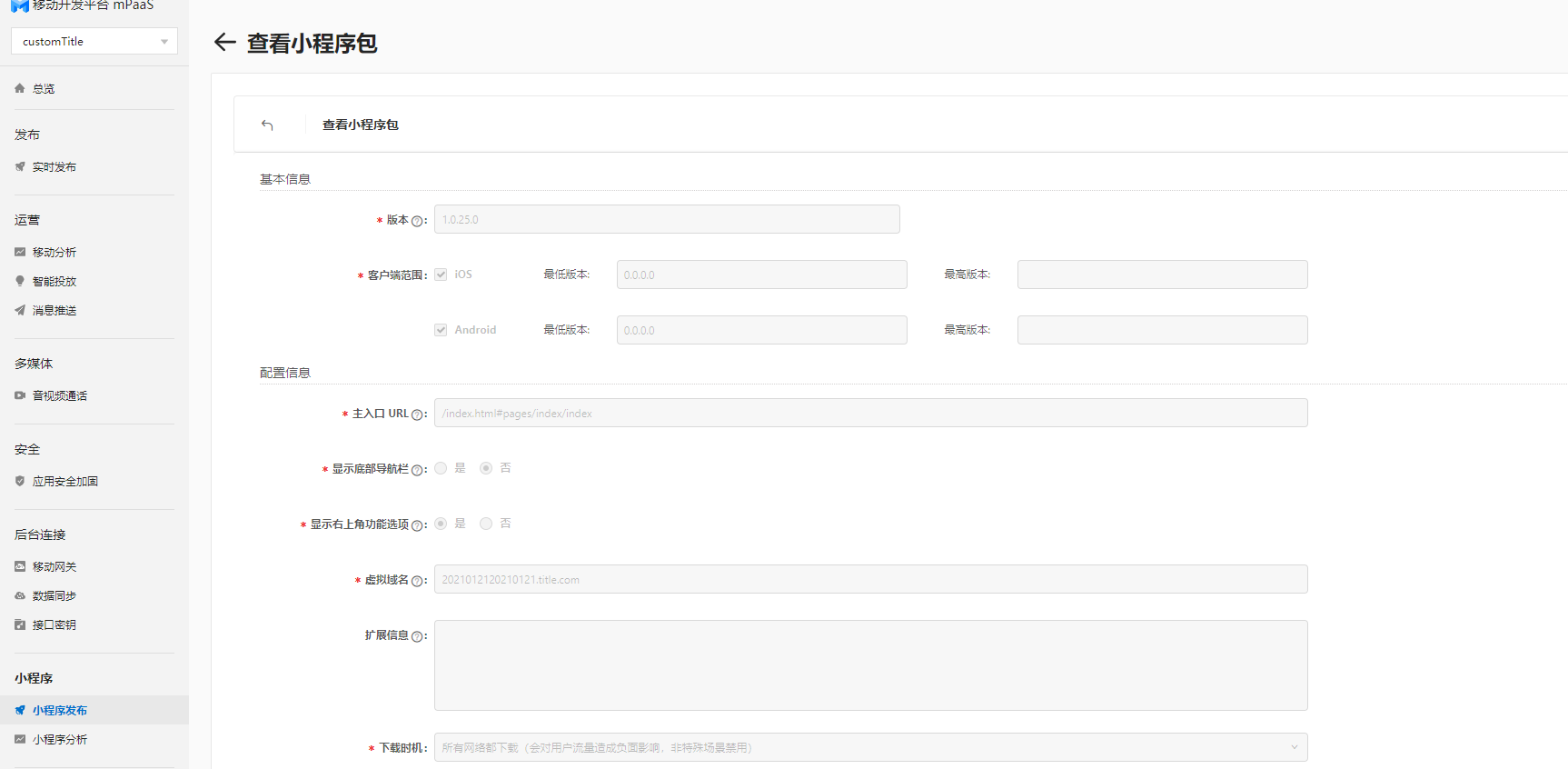
Task: Click the chart icon beside 小程序分析
Action: tap(20, 739)
